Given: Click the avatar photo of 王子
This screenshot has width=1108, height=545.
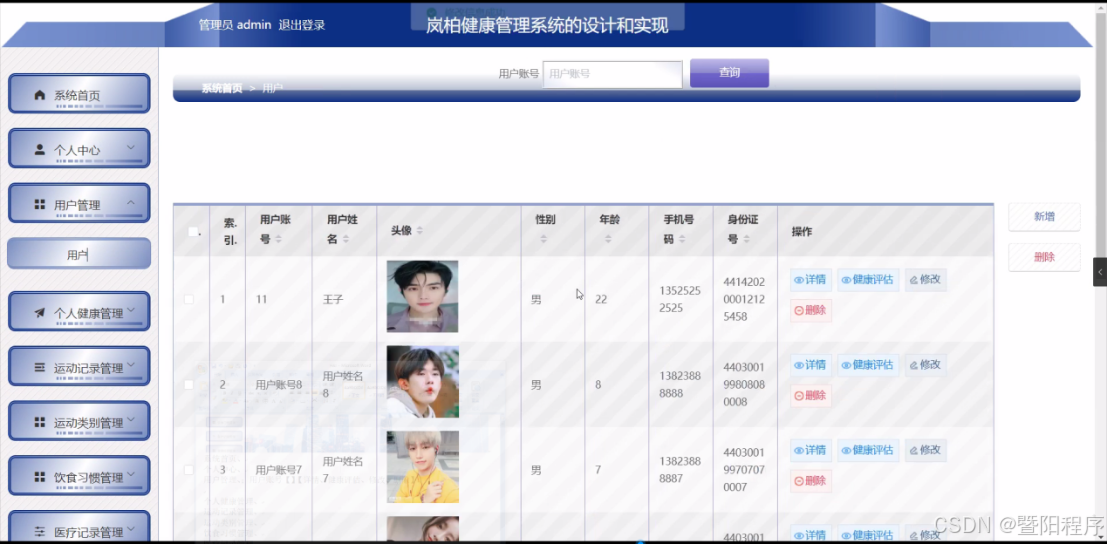Looking at the screenshot, I should (423, 296).
